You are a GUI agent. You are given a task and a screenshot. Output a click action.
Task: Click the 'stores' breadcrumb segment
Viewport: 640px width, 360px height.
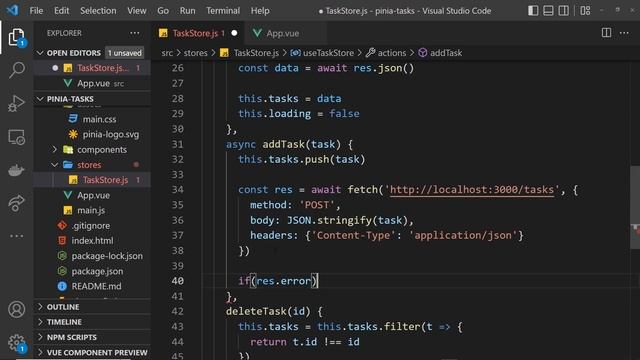point(196,53)
